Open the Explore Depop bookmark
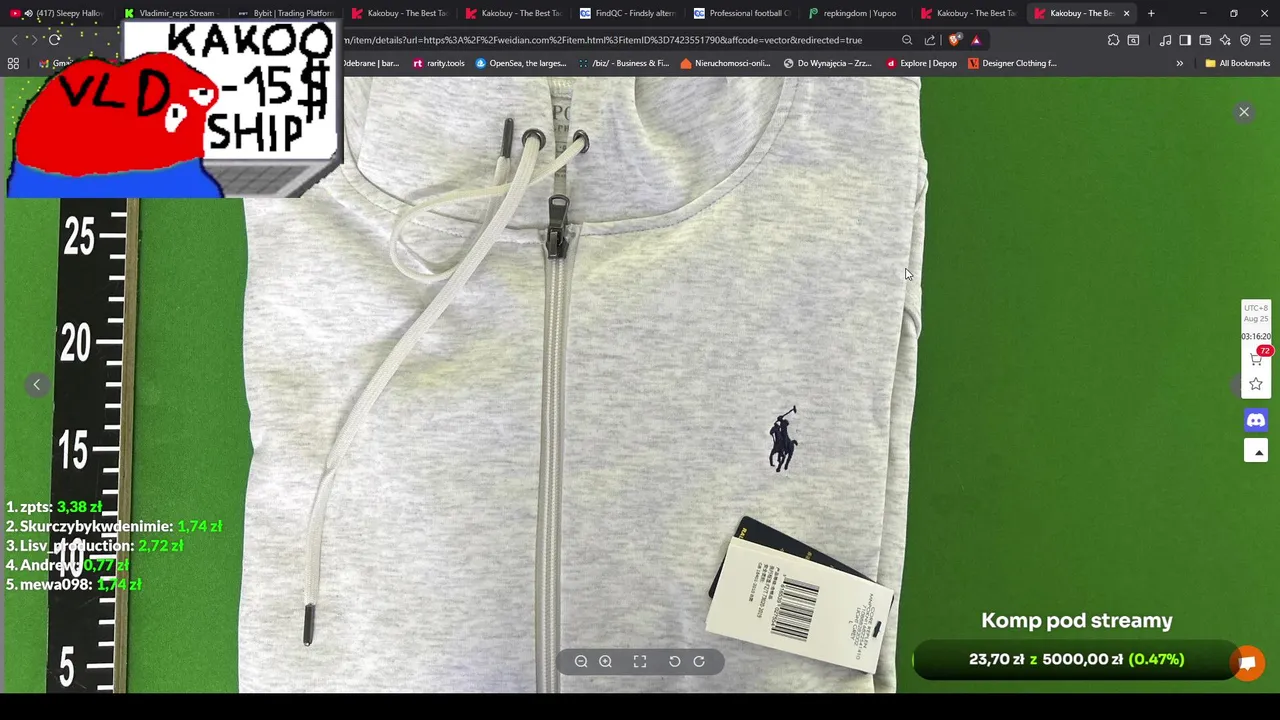The height and width of the screenshot is (720, 1280). [x=921, y=63]
